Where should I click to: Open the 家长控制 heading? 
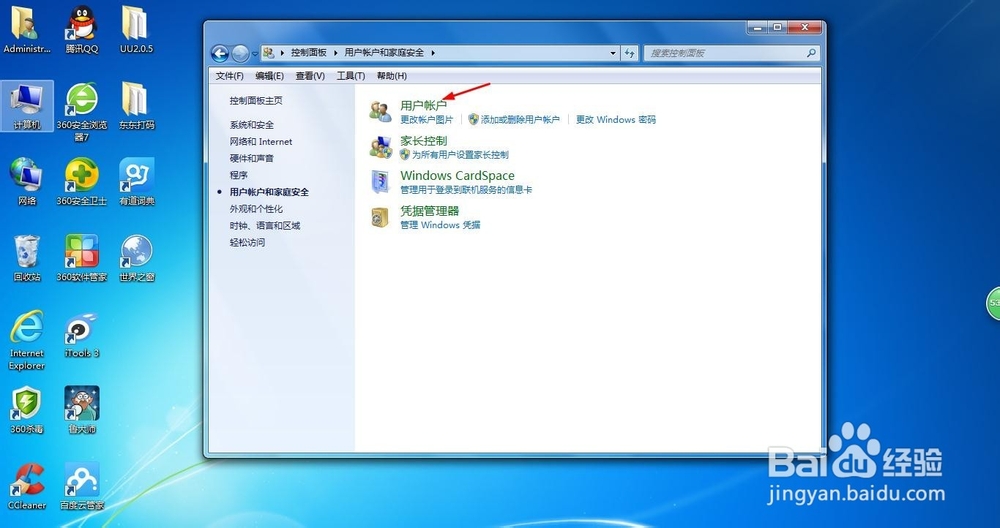pyautogui.click(x=423, y=140)
